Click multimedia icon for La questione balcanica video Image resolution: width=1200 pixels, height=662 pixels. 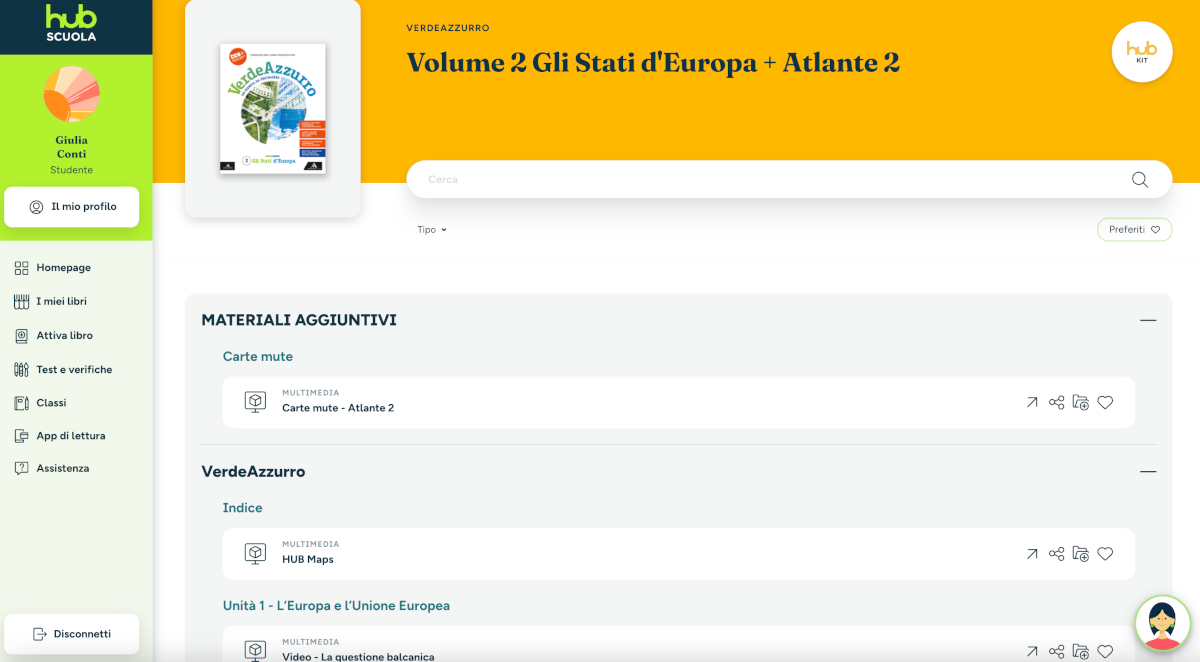pyautogui.click(x=255, y=650)
